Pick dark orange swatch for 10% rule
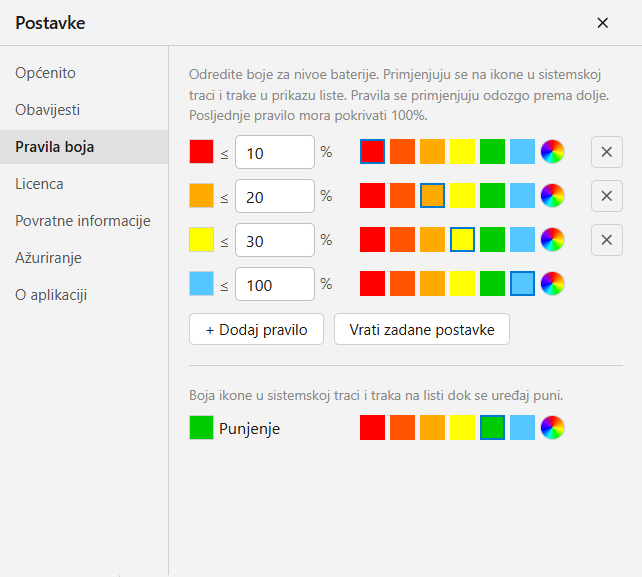The height and width of the screenshot is (577, 642). click(x=402, y=152)
